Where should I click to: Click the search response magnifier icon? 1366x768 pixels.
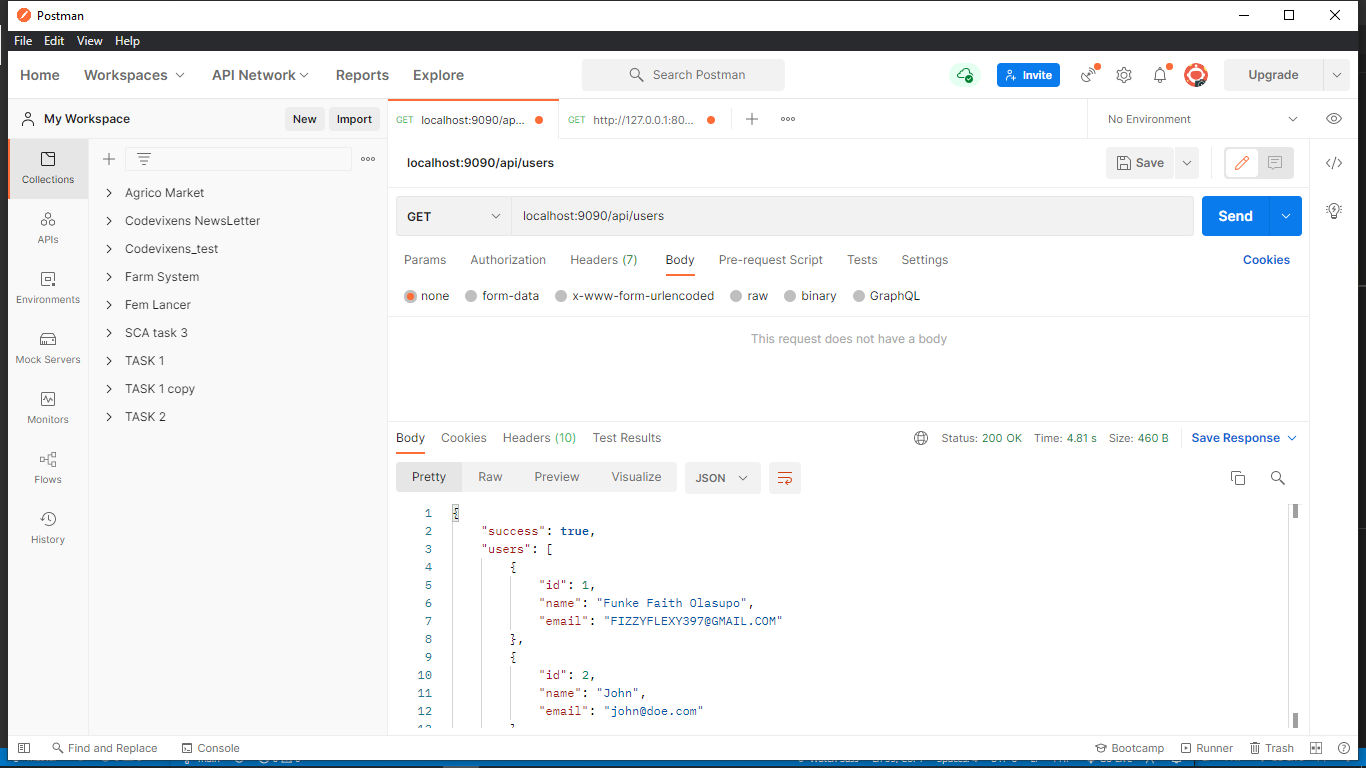[x=1277, y=478]
